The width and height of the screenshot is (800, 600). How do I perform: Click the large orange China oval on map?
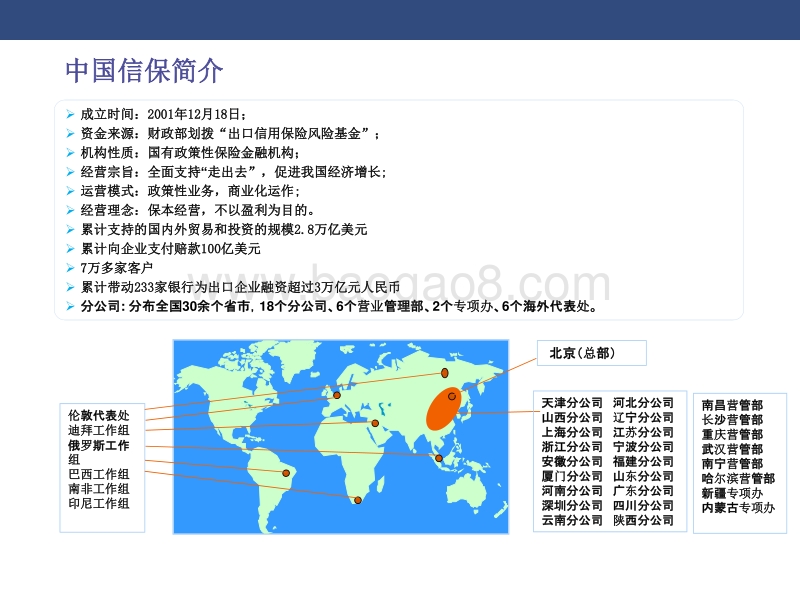point(443,410)
